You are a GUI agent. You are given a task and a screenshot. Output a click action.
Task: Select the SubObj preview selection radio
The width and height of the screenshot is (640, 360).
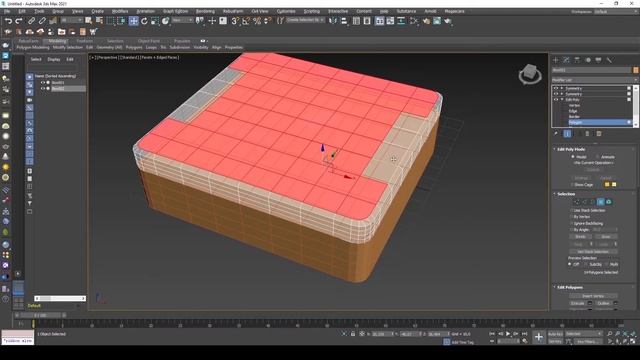tap(587, 264)
